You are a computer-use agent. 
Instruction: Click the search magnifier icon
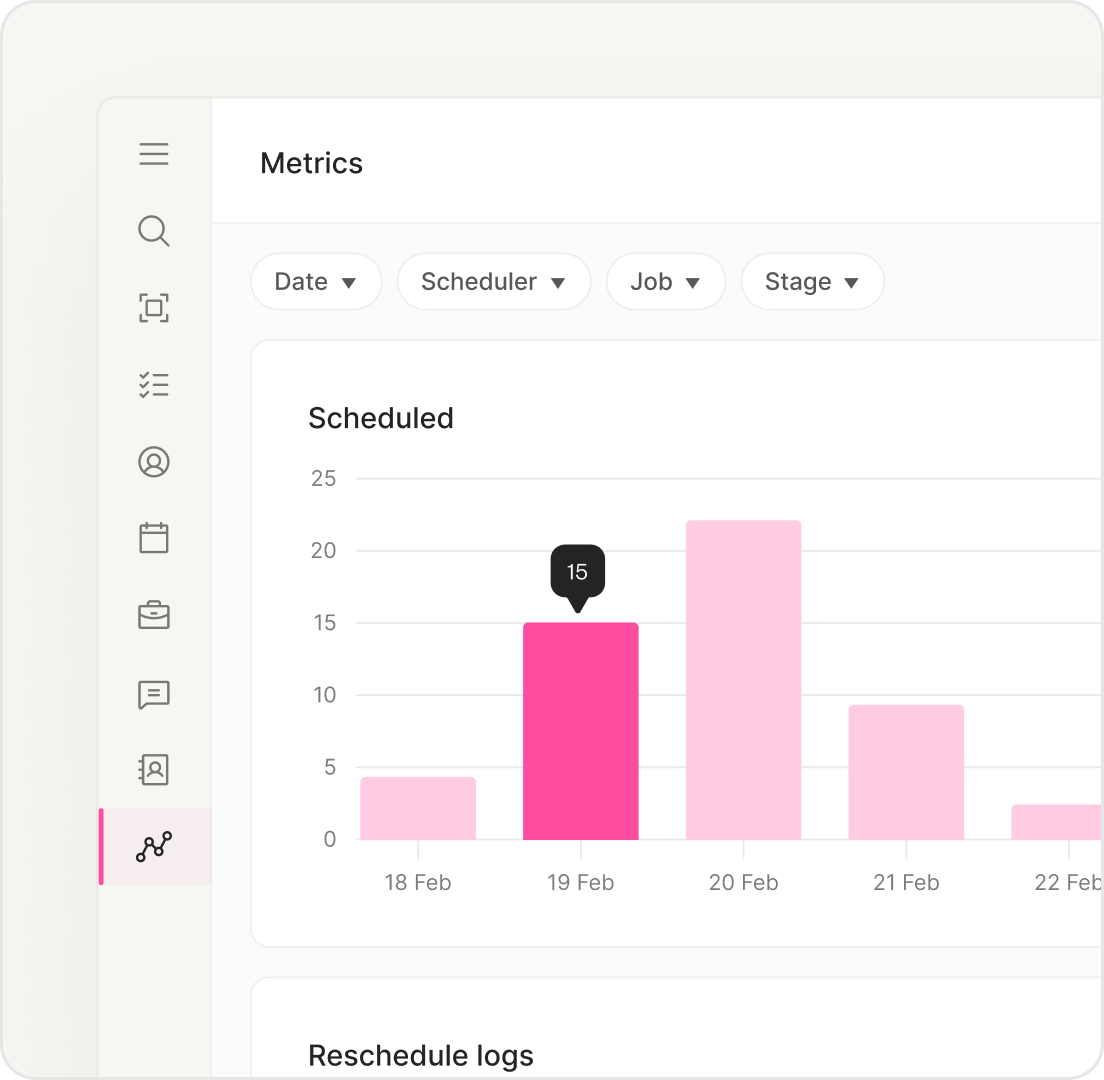[x=153, y=231]
